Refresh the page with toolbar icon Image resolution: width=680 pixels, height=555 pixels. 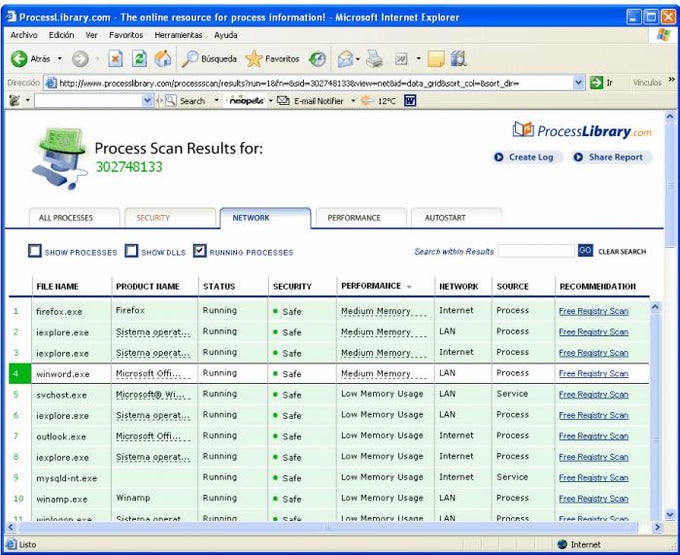139,59
